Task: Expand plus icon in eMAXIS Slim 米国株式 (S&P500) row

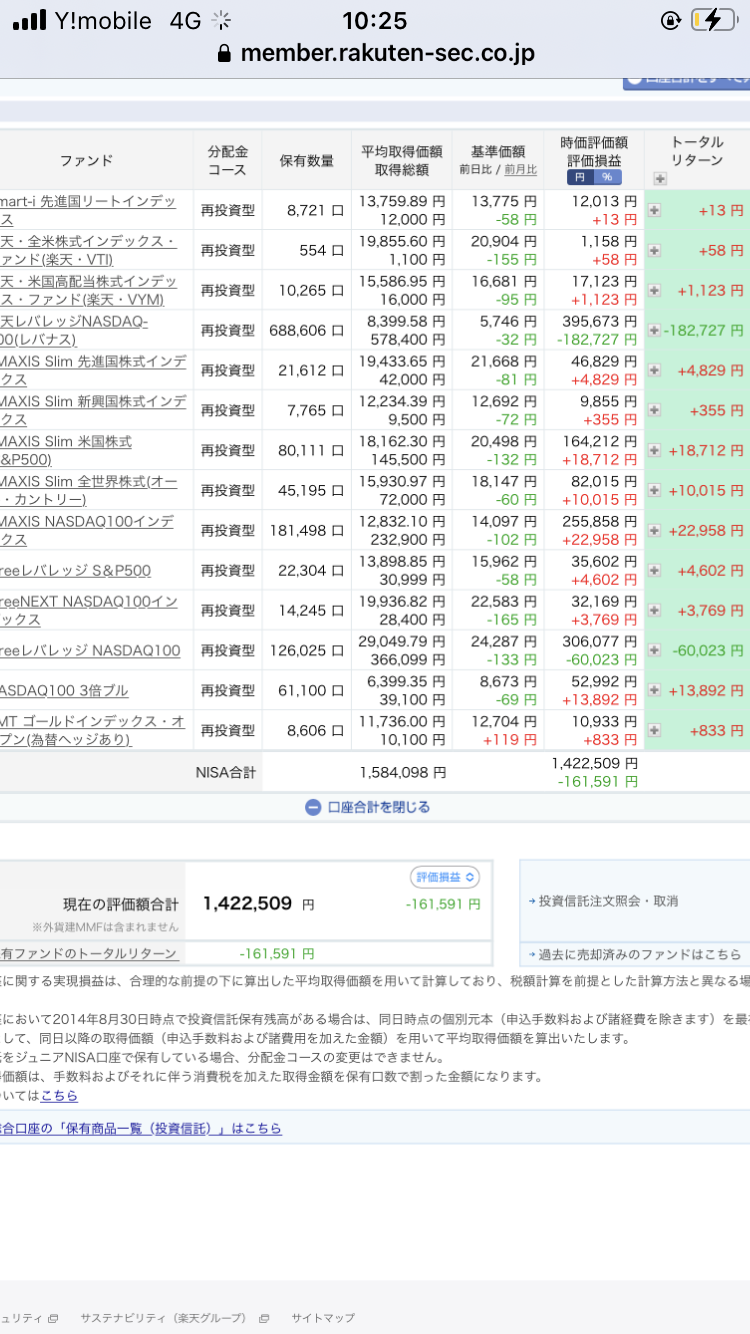Action: click(654, 450)
